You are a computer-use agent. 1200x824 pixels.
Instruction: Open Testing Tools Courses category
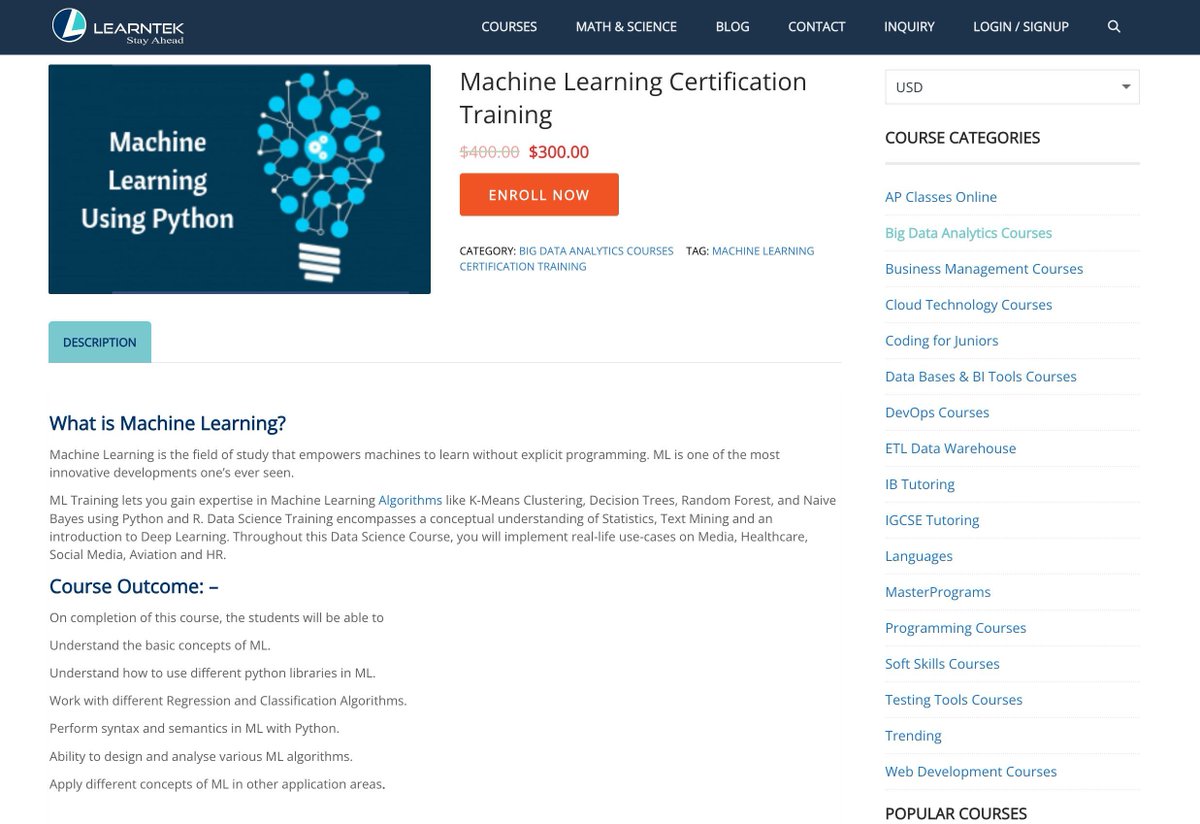[954, 701]
